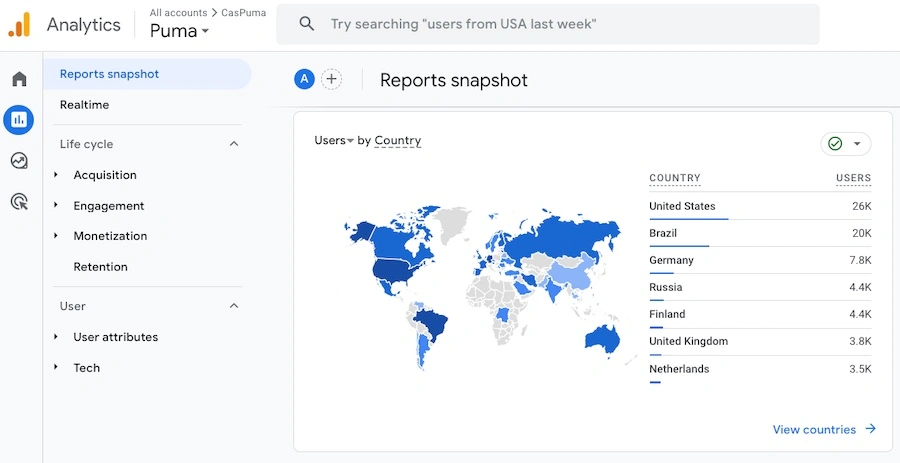Click the Home icon in left rail
900x463 pixels.
19,79
